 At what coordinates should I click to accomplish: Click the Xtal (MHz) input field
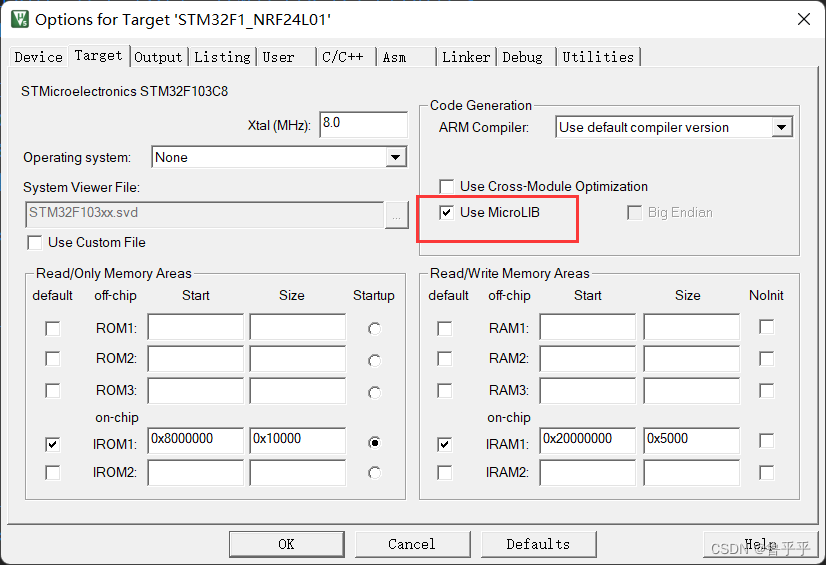click(x=363, y=124)
